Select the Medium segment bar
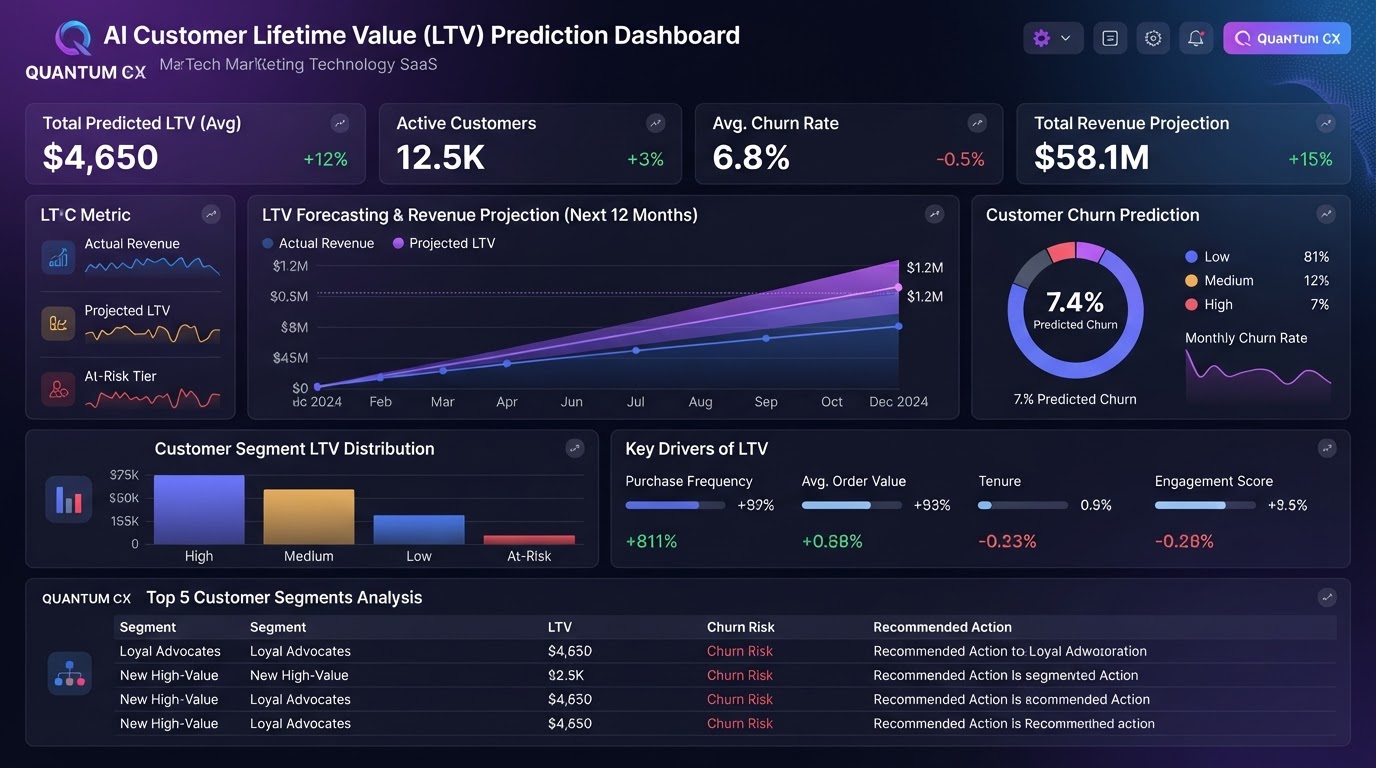Viewport: 1376px width, 768px height. pos(309,516)
